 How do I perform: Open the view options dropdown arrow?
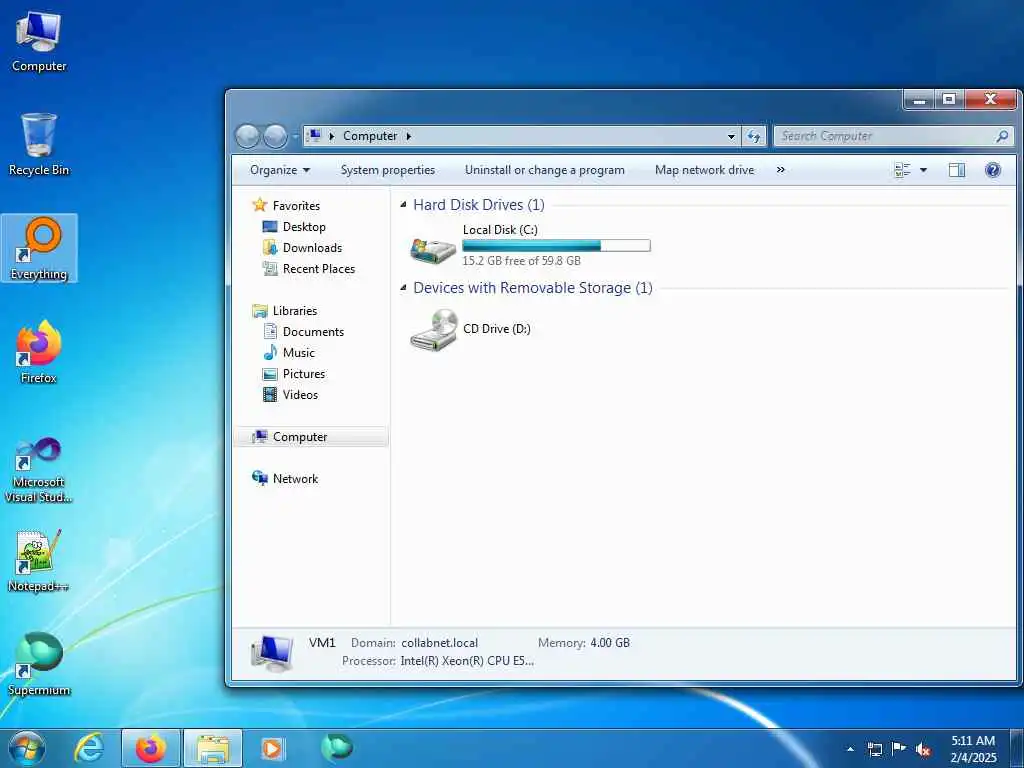point(923,170)
